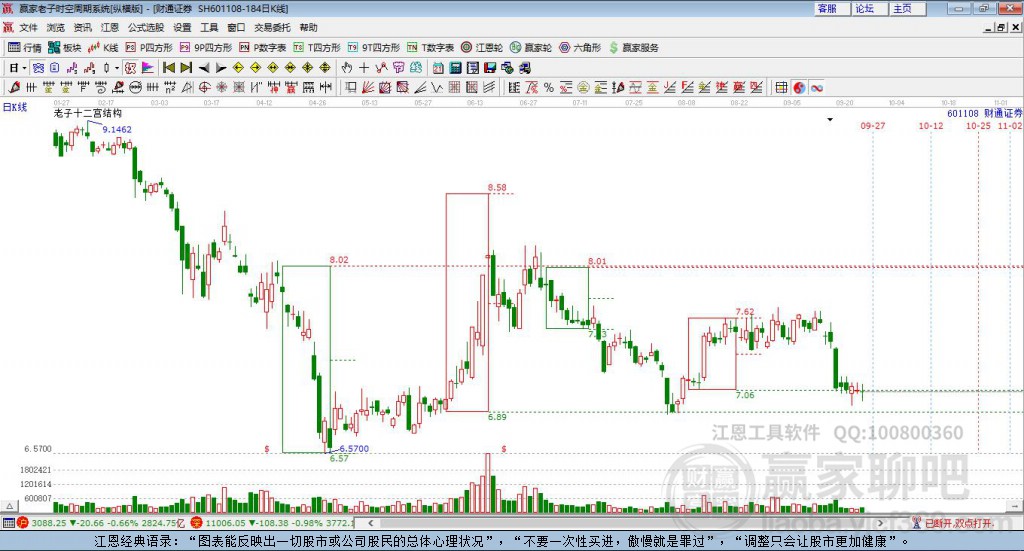Open the 行情 quotes view

pos(25,48)
